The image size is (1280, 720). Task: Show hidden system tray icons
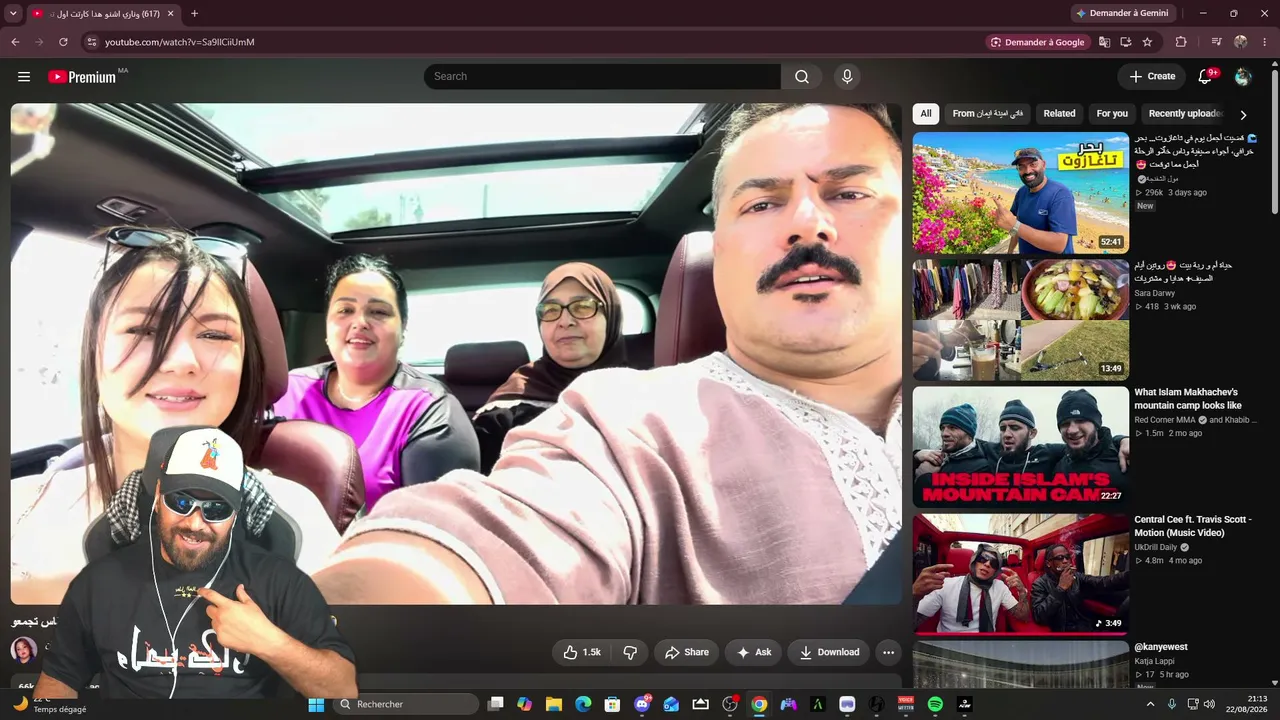pos(1150,704)
